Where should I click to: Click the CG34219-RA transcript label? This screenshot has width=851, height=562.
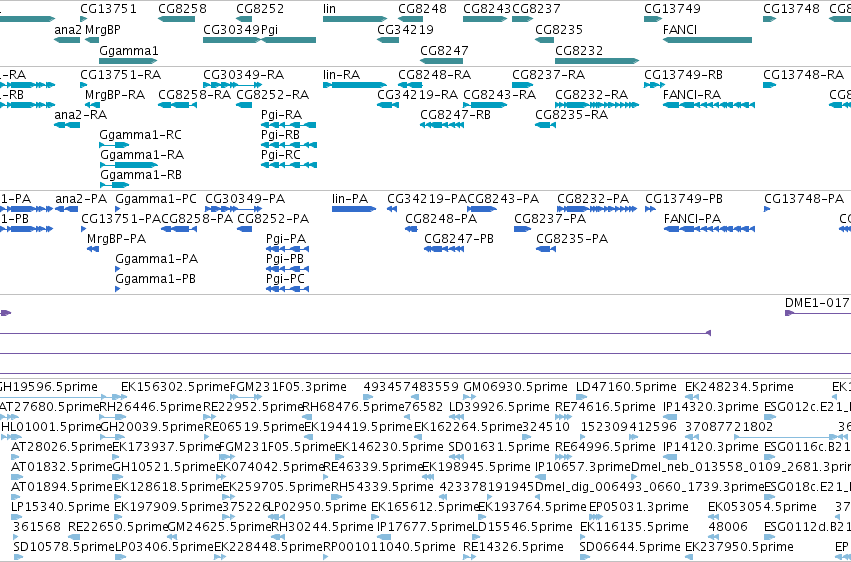pyautogui.click(x=417, y=94)
